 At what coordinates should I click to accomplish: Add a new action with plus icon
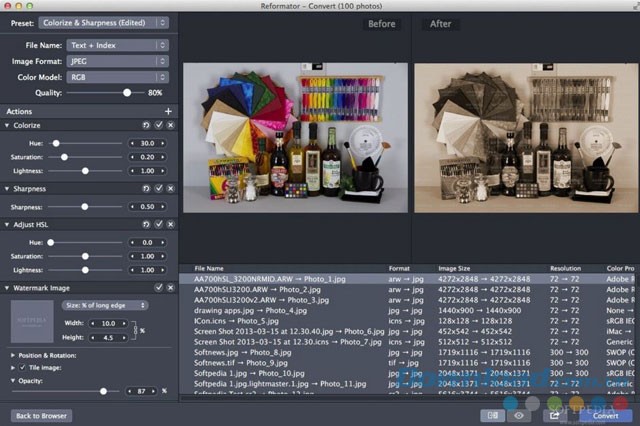pos(168,111)
